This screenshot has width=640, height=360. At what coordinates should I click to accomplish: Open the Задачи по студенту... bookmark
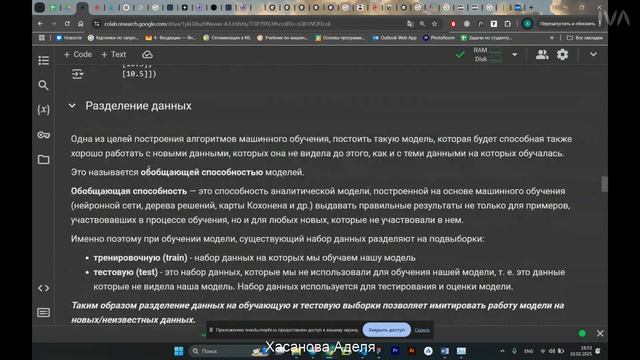tap(486, 38)
